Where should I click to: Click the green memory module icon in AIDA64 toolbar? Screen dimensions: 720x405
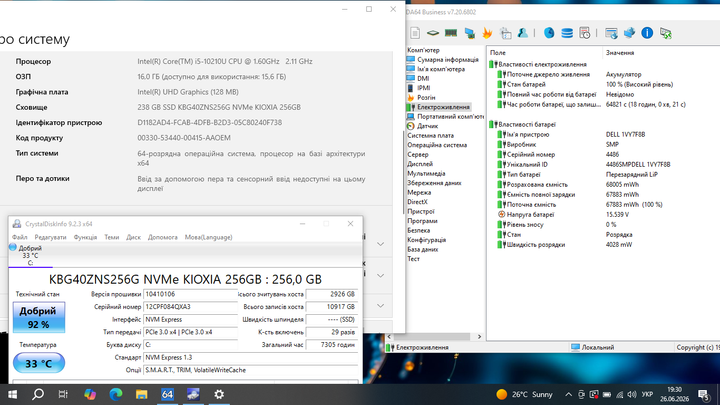click(x=451, y=33)
